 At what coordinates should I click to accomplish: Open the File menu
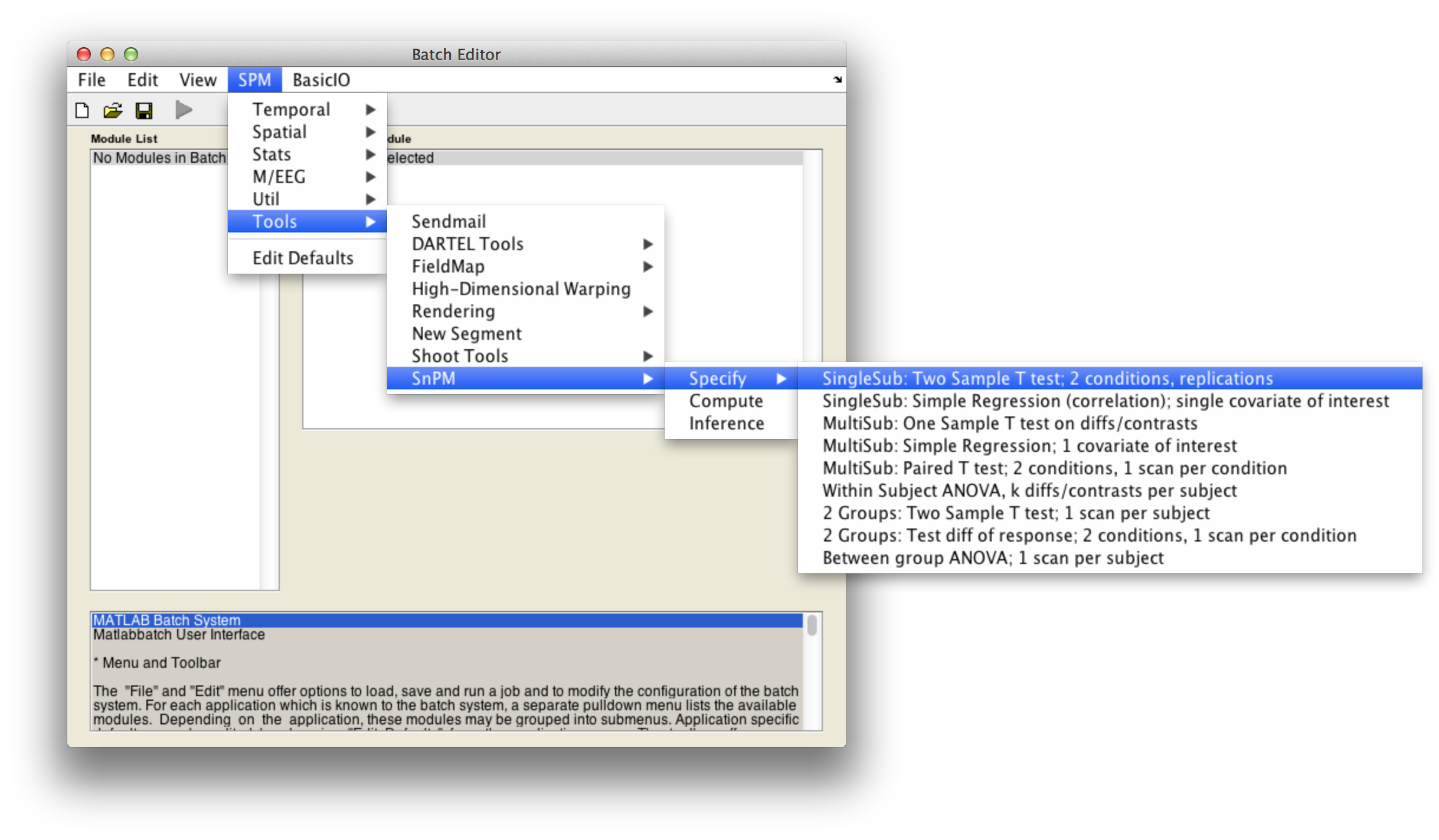[91, 80]
